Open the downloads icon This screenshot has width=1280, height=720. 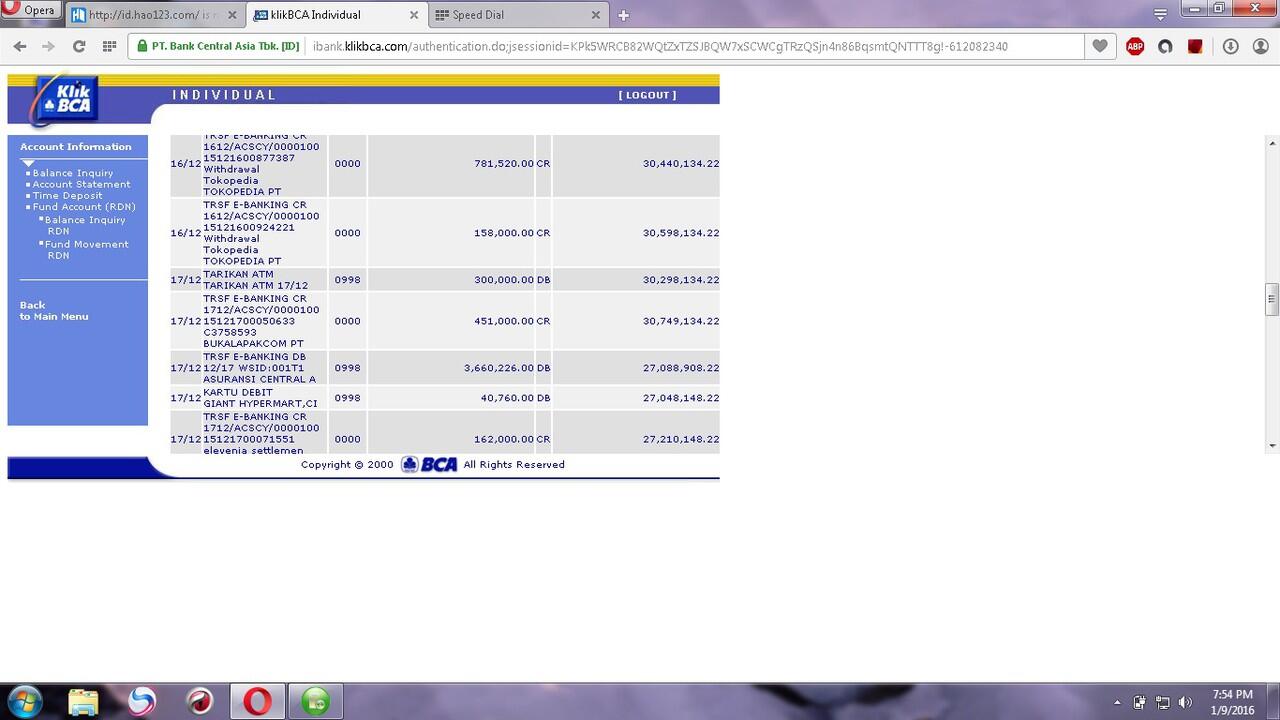pyautogui.click(x=1231, y=46)
